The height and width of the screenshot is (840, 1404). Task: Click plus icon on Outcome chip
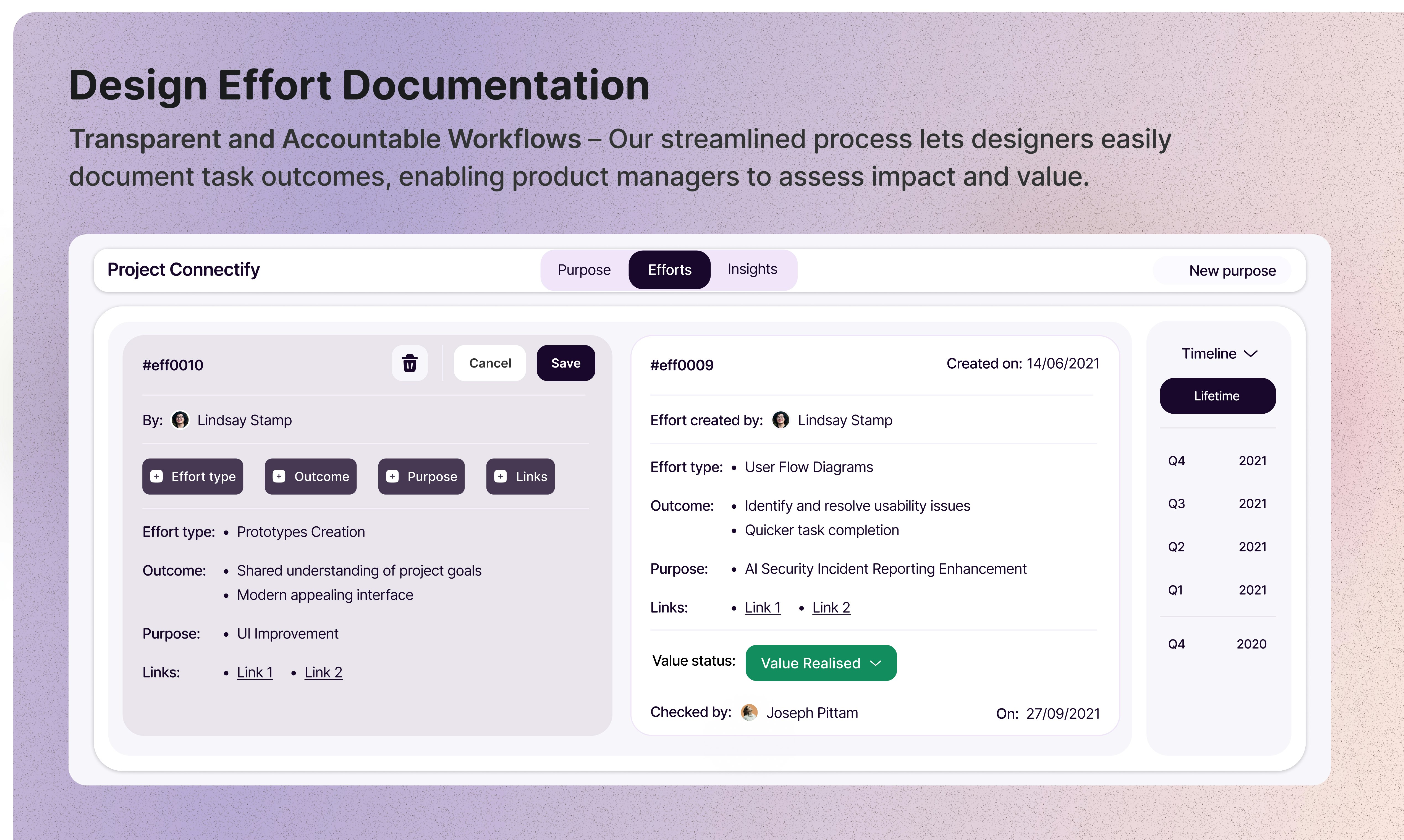click(x=279, y=477)
